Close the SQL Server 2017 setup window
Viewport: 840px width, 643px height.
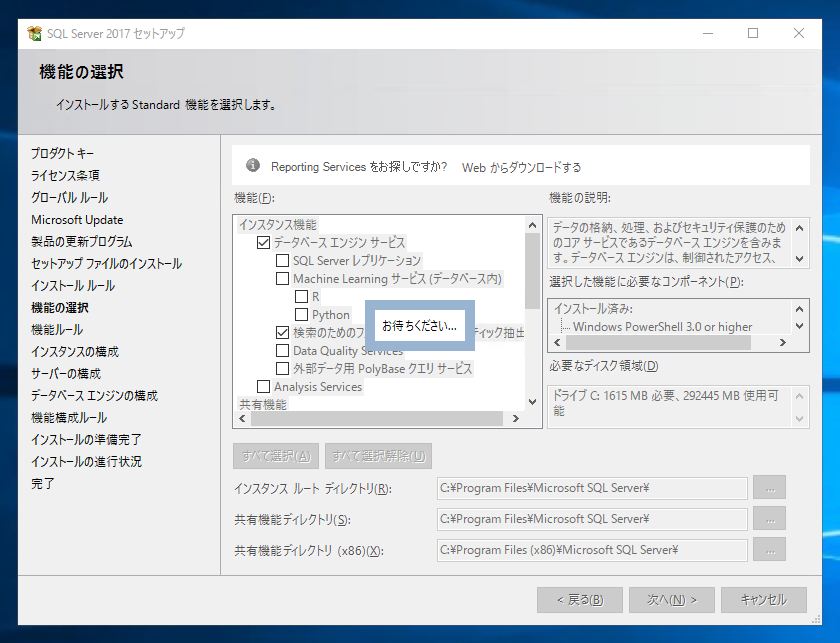(x=798, y=33)
